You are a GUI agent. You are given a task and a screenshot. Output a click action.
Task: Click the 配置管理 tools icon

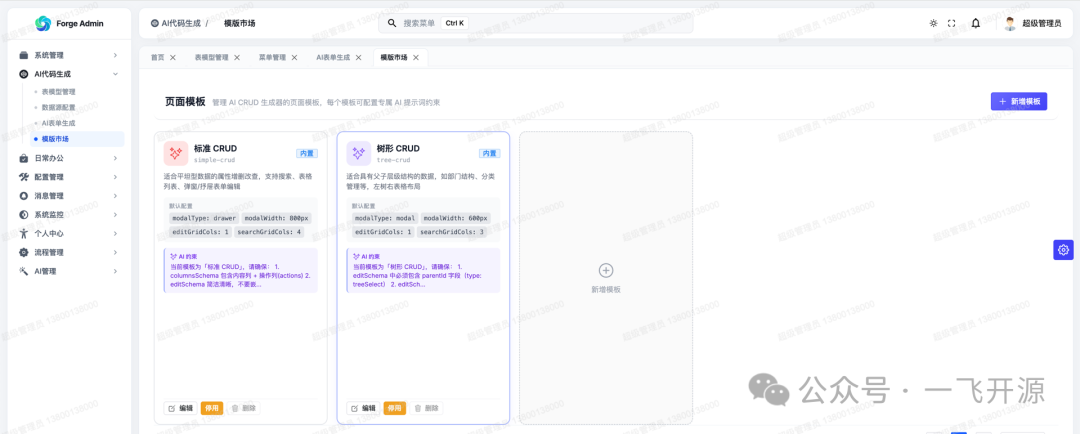[24, 177]
